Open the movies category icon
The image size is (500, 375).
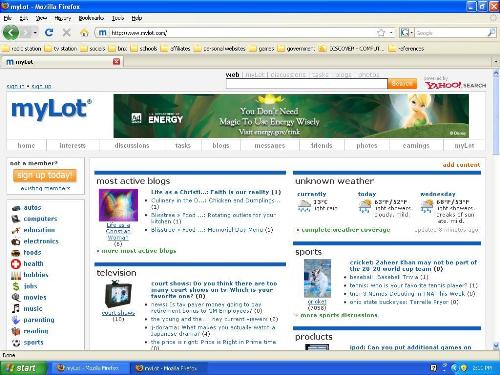(16, 297)
